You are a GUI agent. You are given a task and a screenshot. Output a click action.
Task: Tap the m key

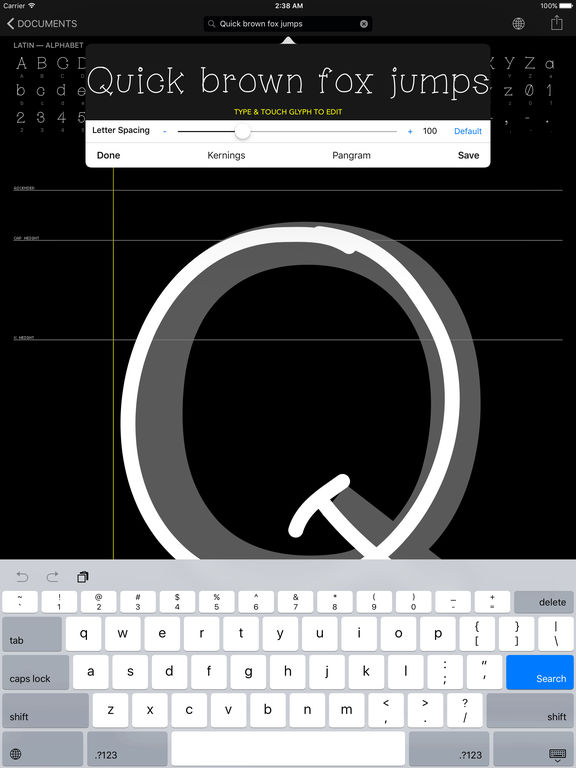346,710
